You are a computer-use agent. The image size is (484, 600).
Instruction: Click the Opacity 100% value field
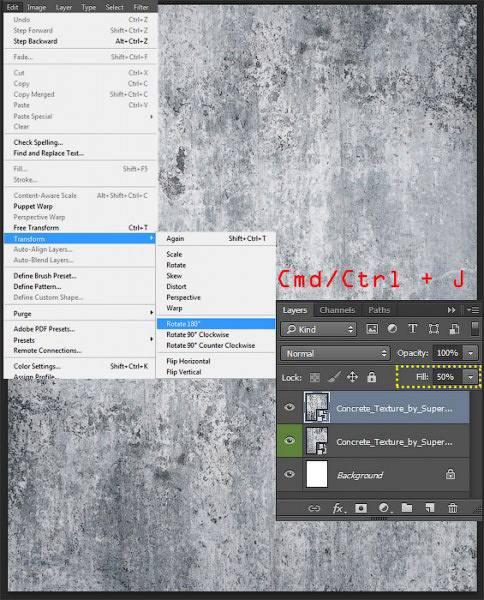pyautogui.click(x=448, y=353)
